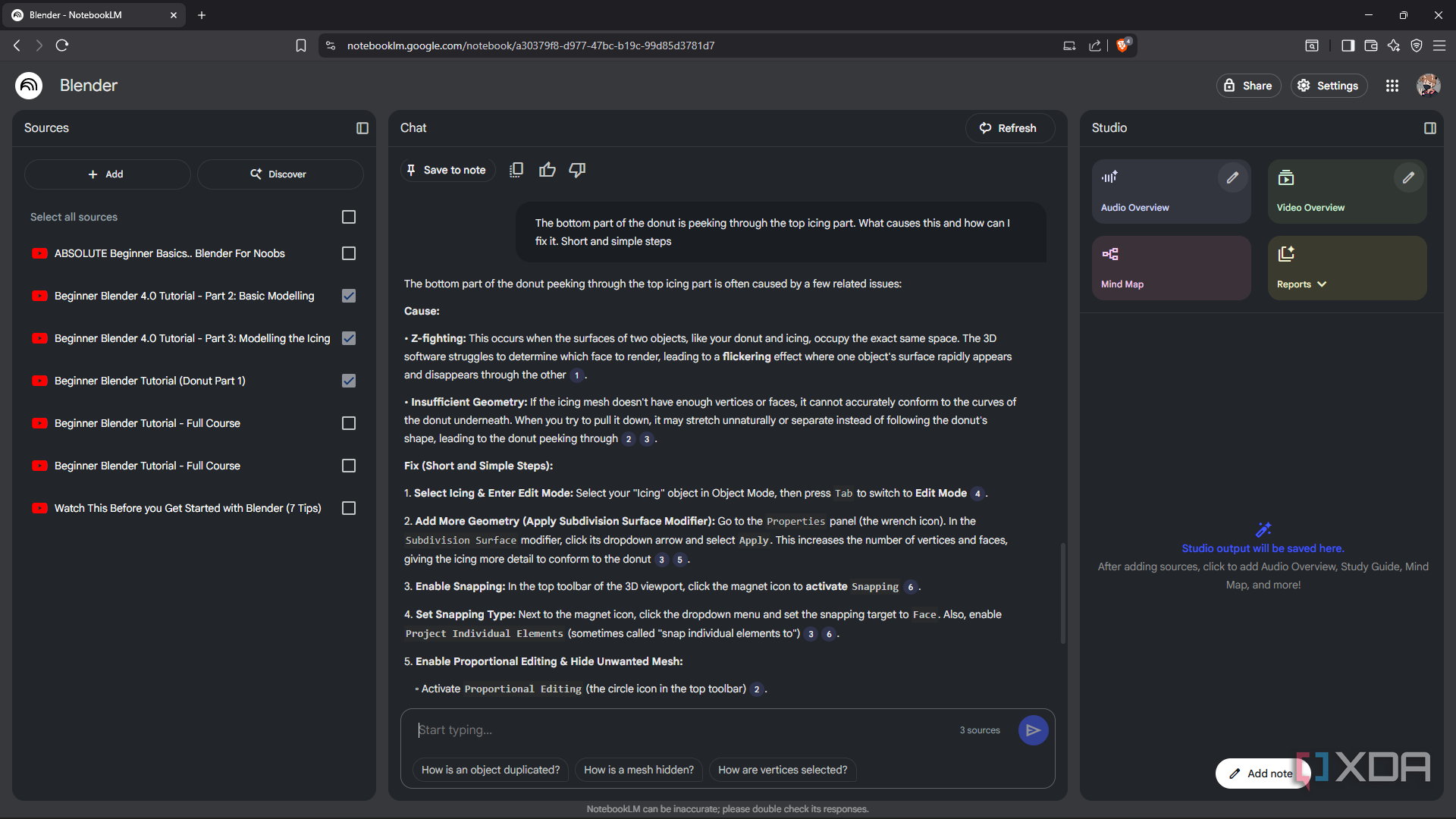
Task: Give the response a thumbs up
Action: (x=548, y=170)
